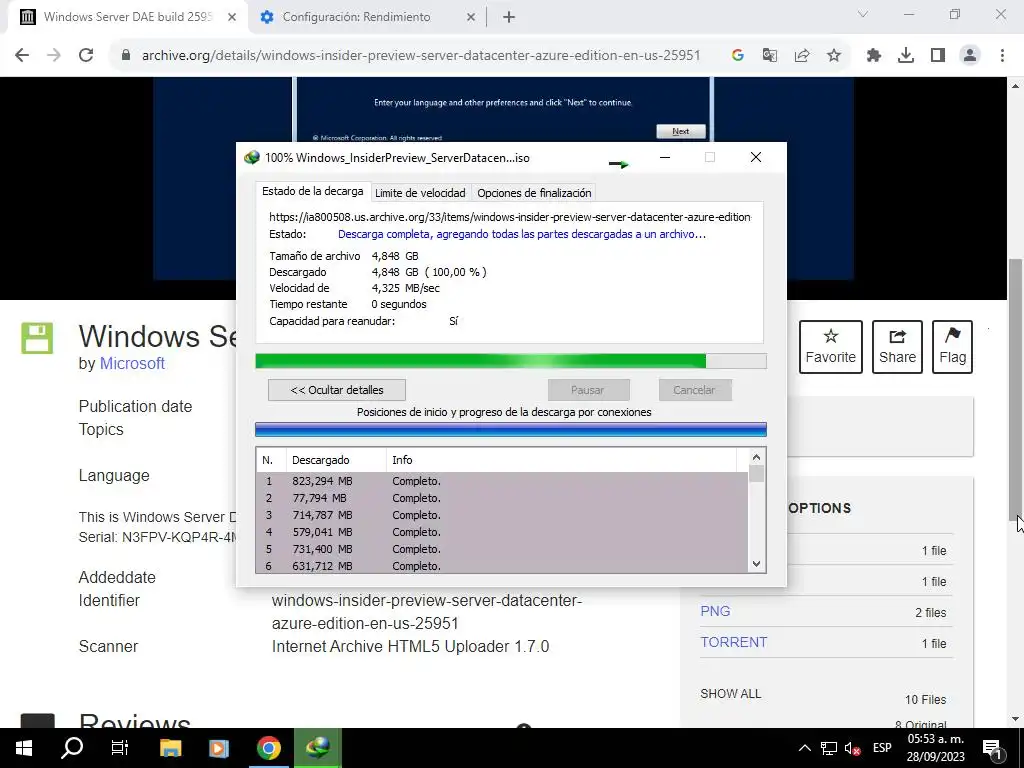Go back using the browser back arrow
Viewport: 1024px width, 768px height.
pyautogui.click(x=22, y=56)
